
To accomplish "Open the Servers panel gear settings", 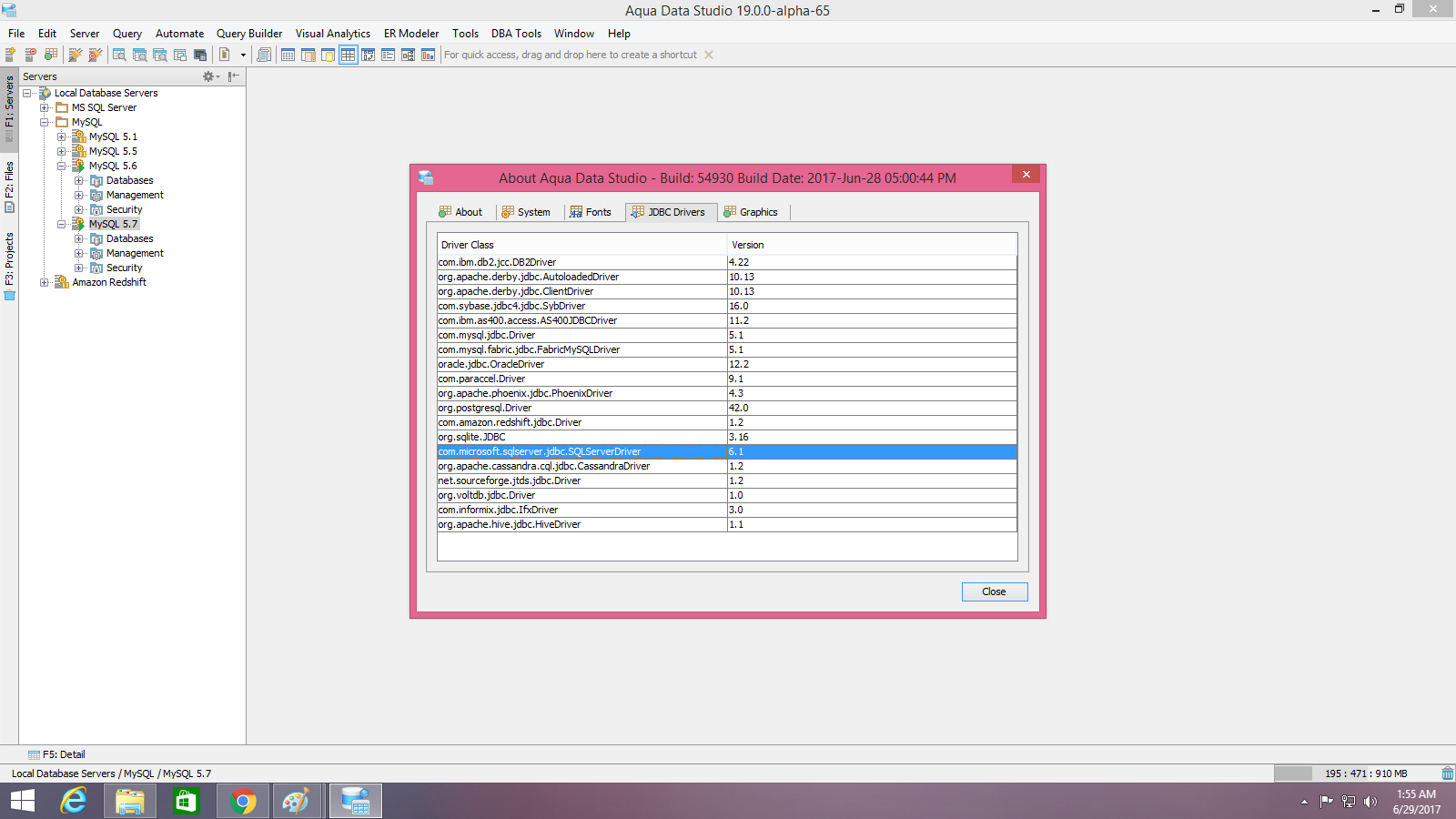I will coord(210,76).
